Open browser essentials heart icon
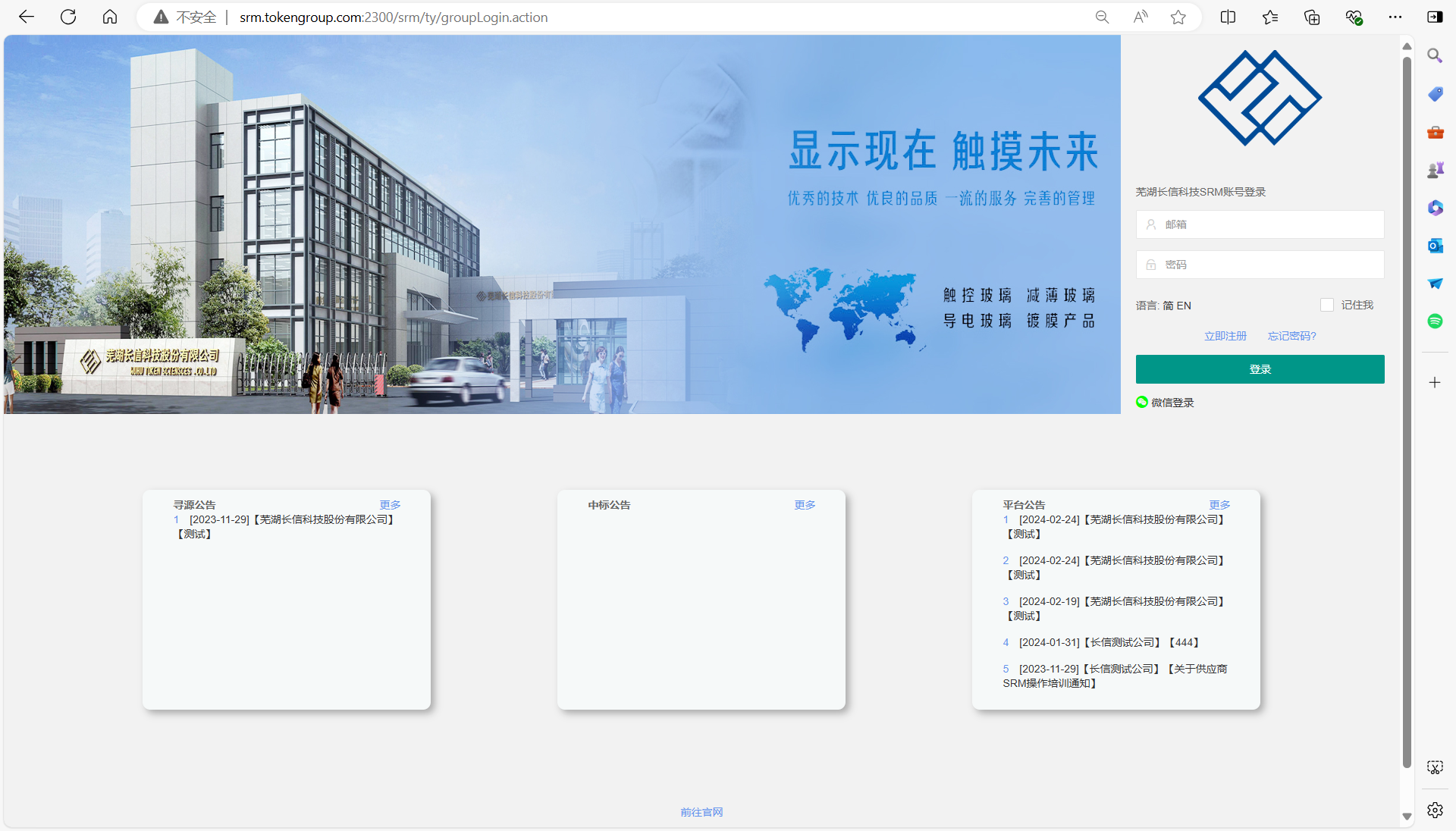 click(x=1354, y=17)
